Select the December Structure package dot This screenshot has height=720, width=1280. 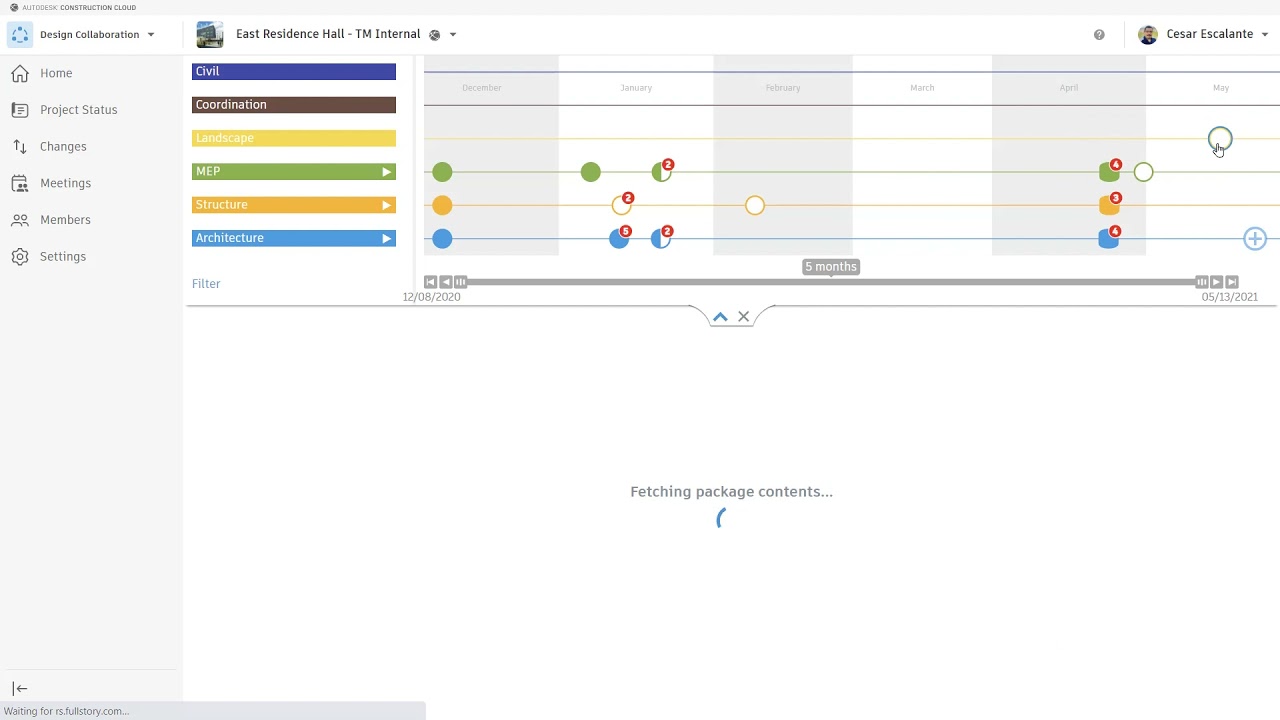442,206
